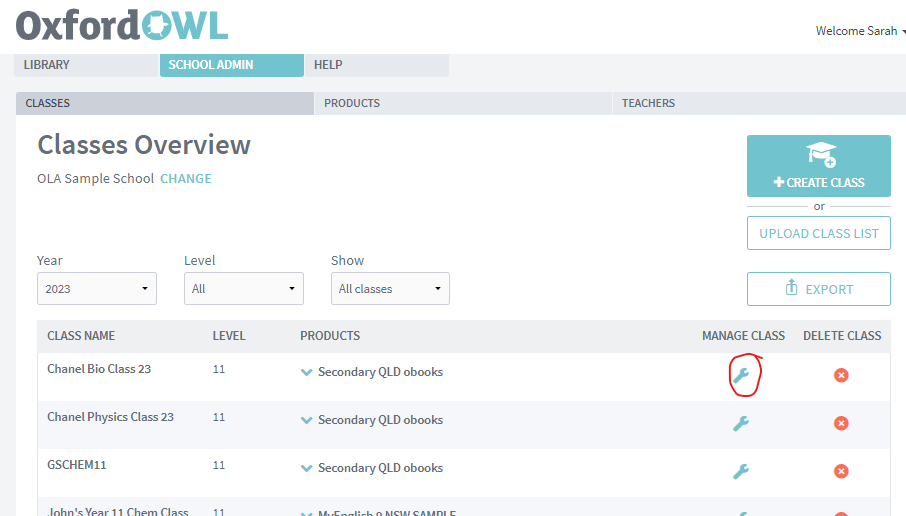Click the MANAGE CLASS column header
Image resolution: width=906 pixels, height=516 pixels.
pyautogui.click(x=743, y=336)
